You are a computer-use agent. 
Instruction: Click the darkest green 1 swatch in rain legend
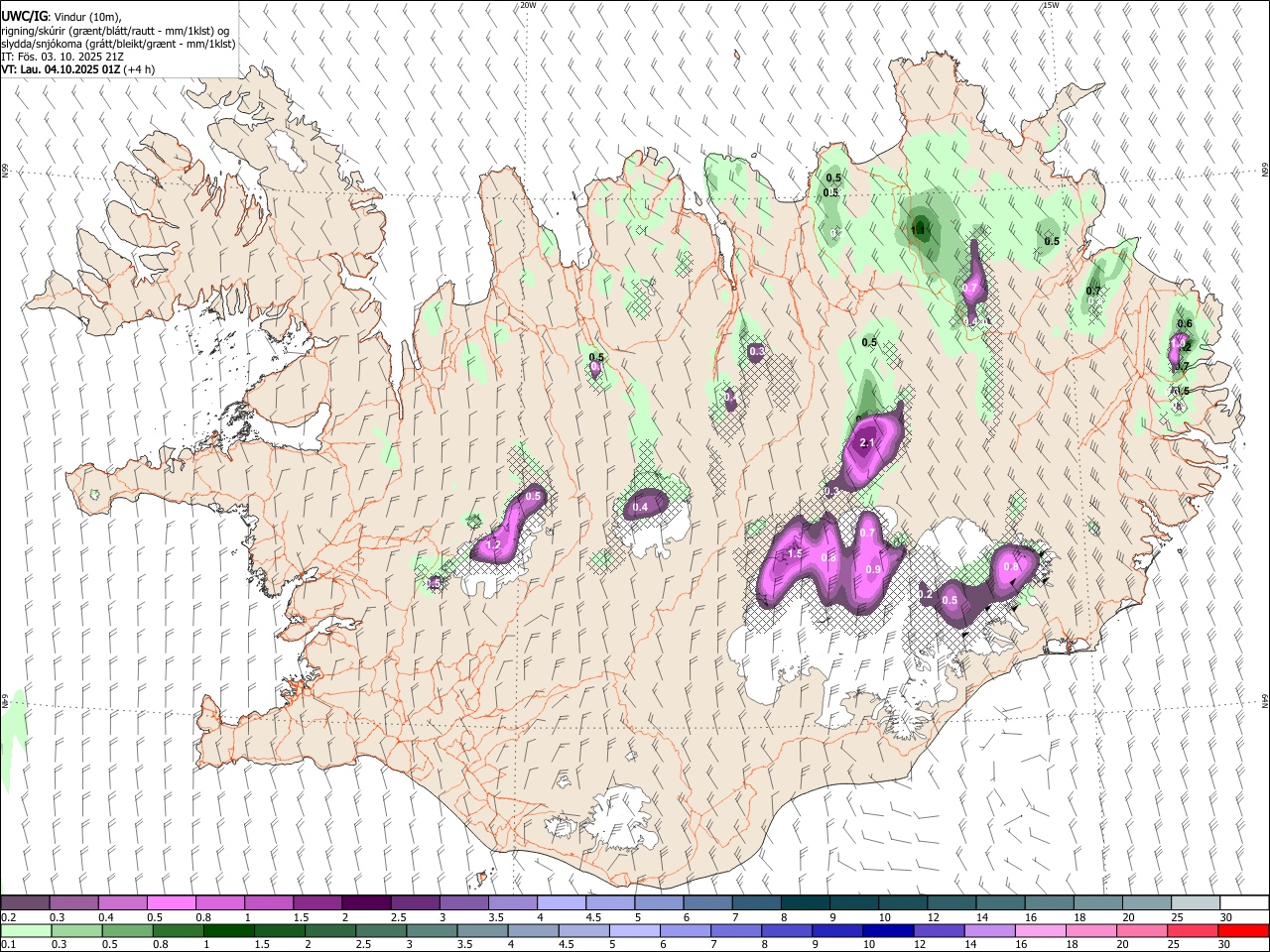pyautogui.click(x=229, y=931)
